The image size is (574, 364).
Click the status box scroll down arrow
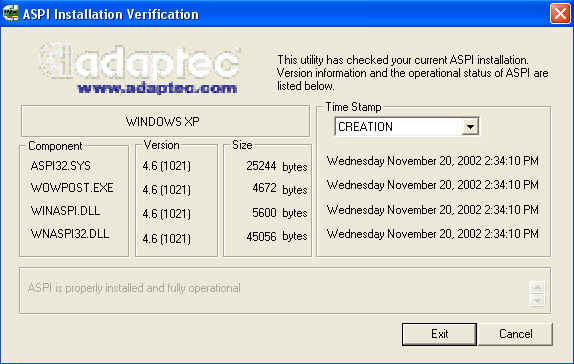[537, 301]
